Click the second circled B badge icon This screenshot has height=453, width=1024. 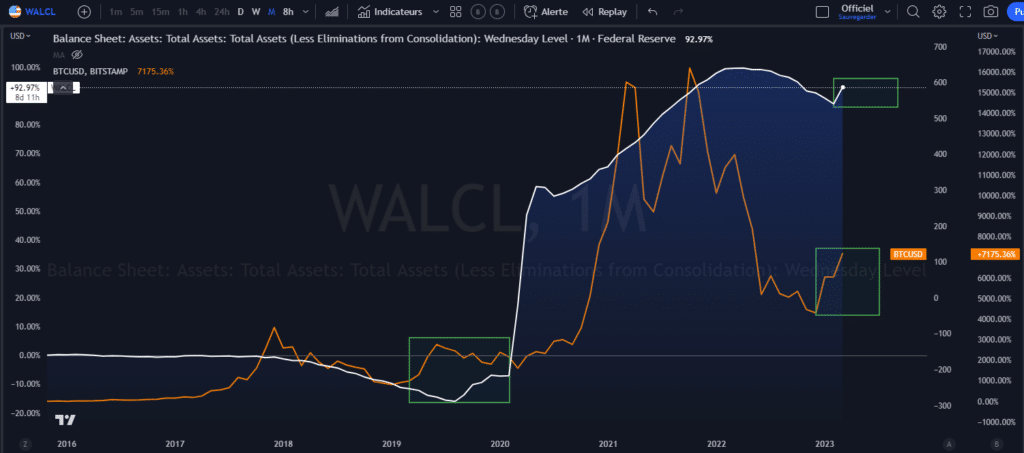498,12
